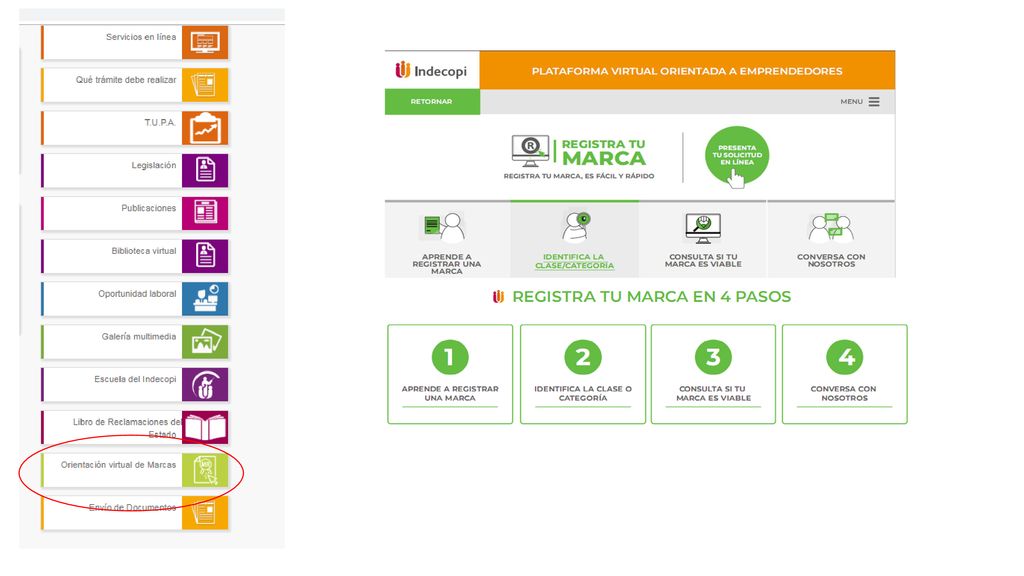The width and height of the screenshot is (1024, 576).
Task: Click the Biblioteca virtual document icon
Action: click(x=205, y=256)
